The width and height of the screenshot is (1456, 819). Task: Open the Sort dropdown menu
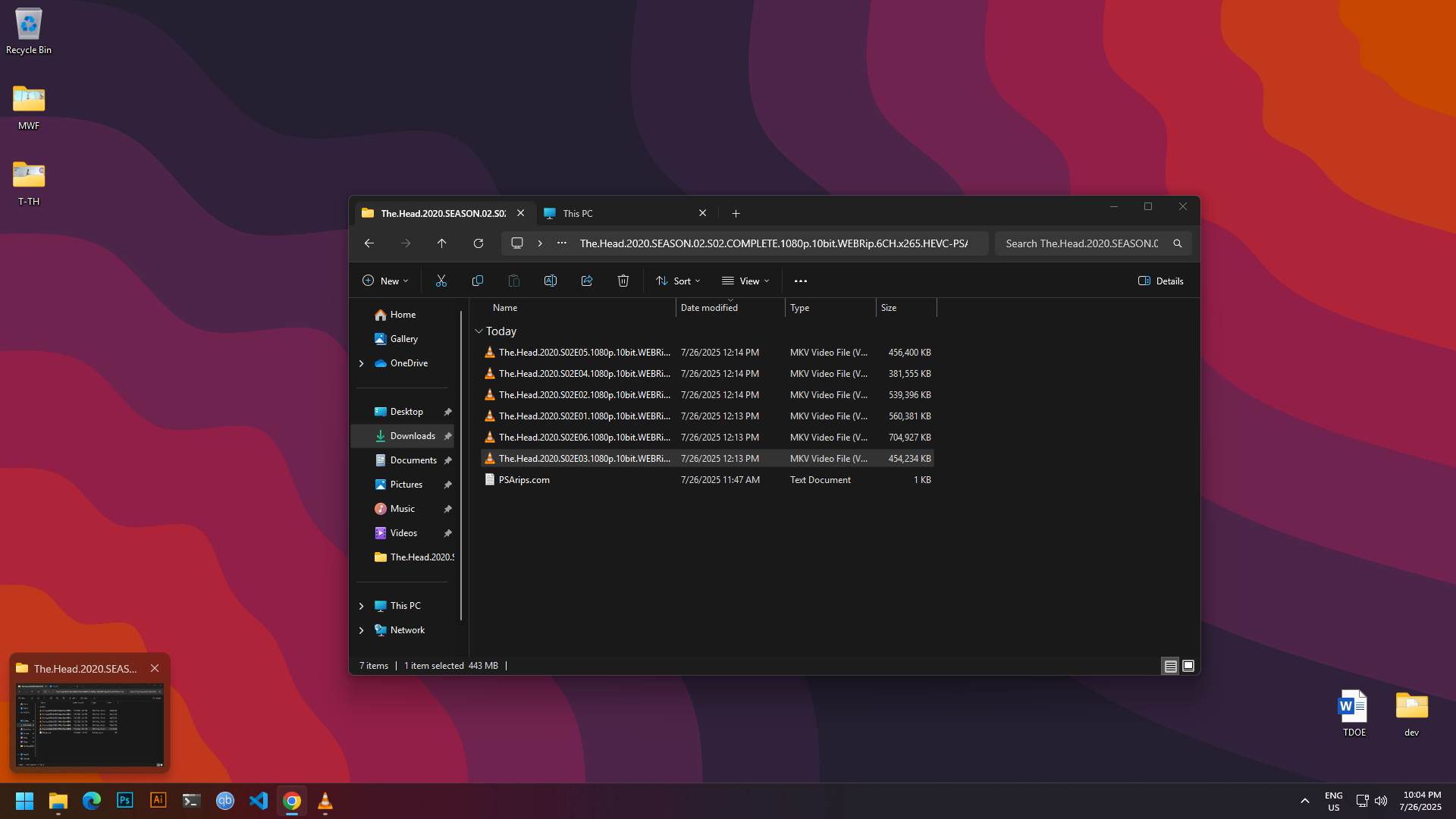click(678, 281)
